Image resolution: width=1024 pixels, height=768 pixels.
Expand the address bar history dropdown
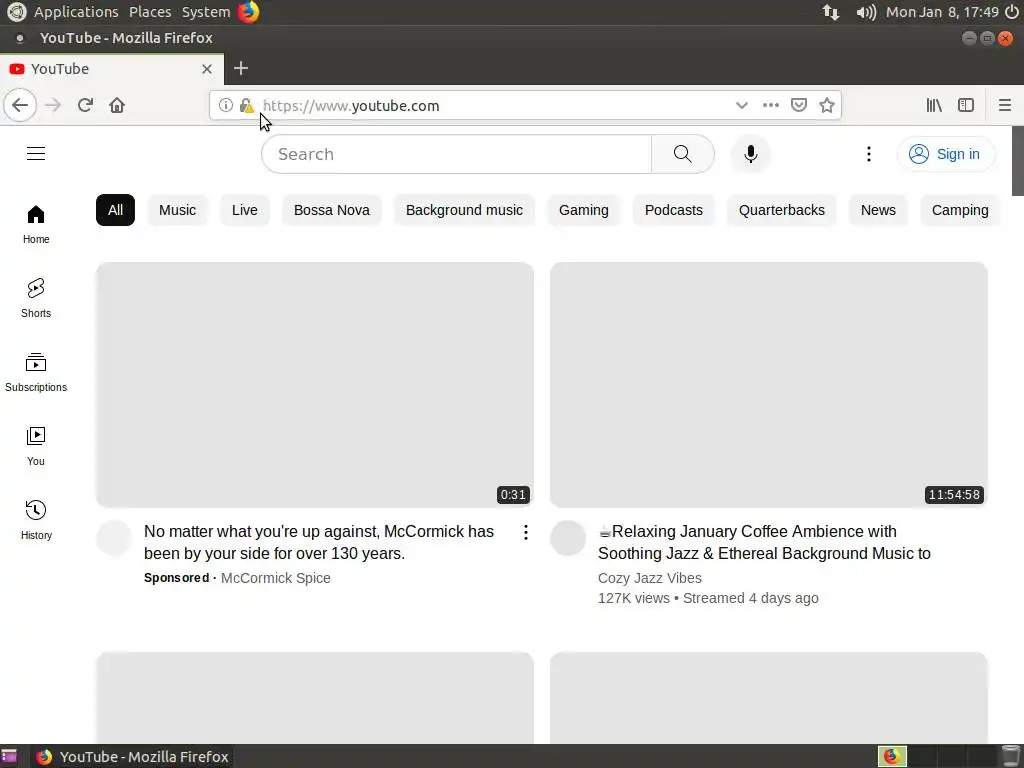741,105
